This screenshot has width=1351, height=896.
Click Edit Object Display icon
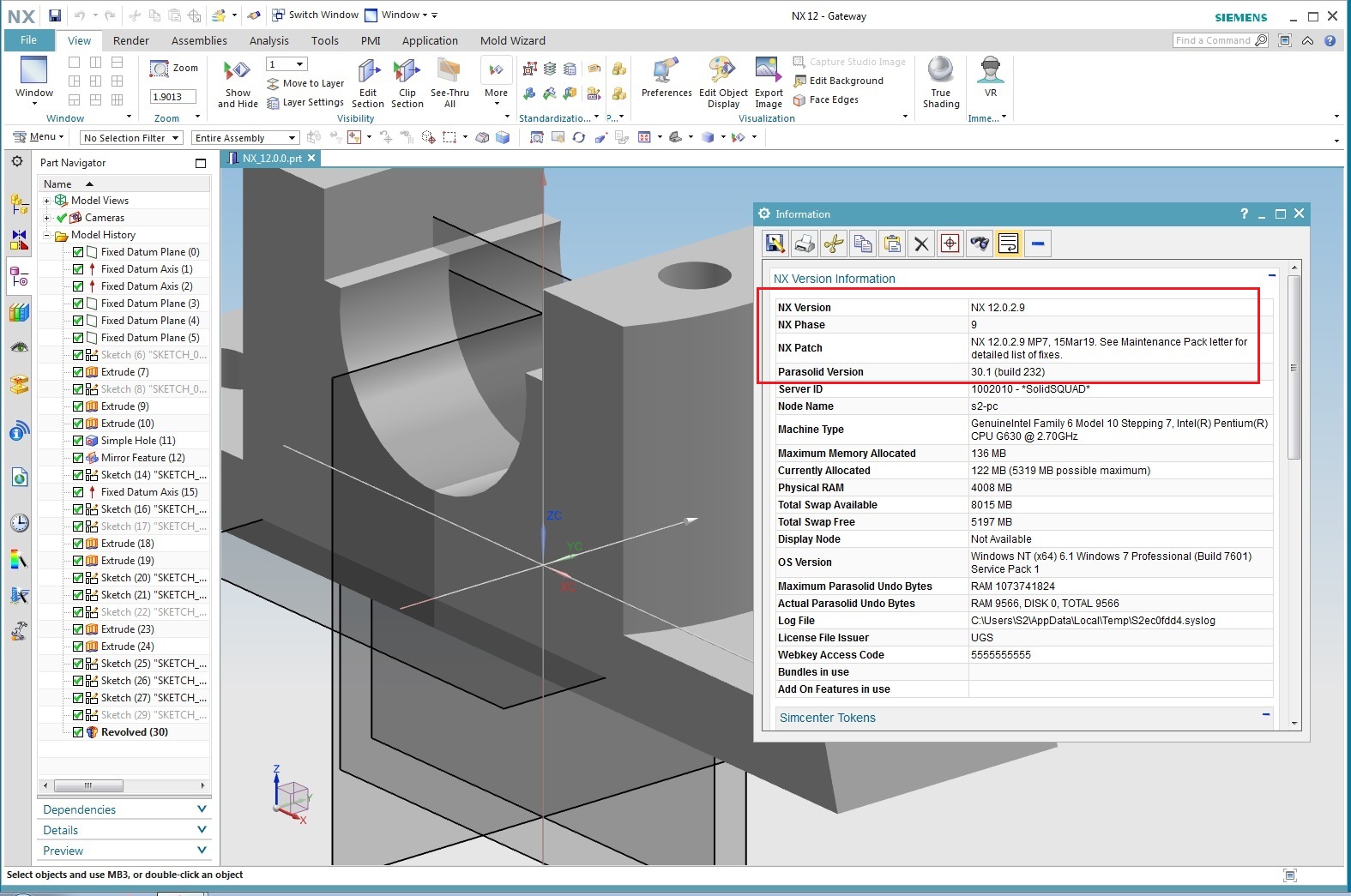tap(723, 84)
